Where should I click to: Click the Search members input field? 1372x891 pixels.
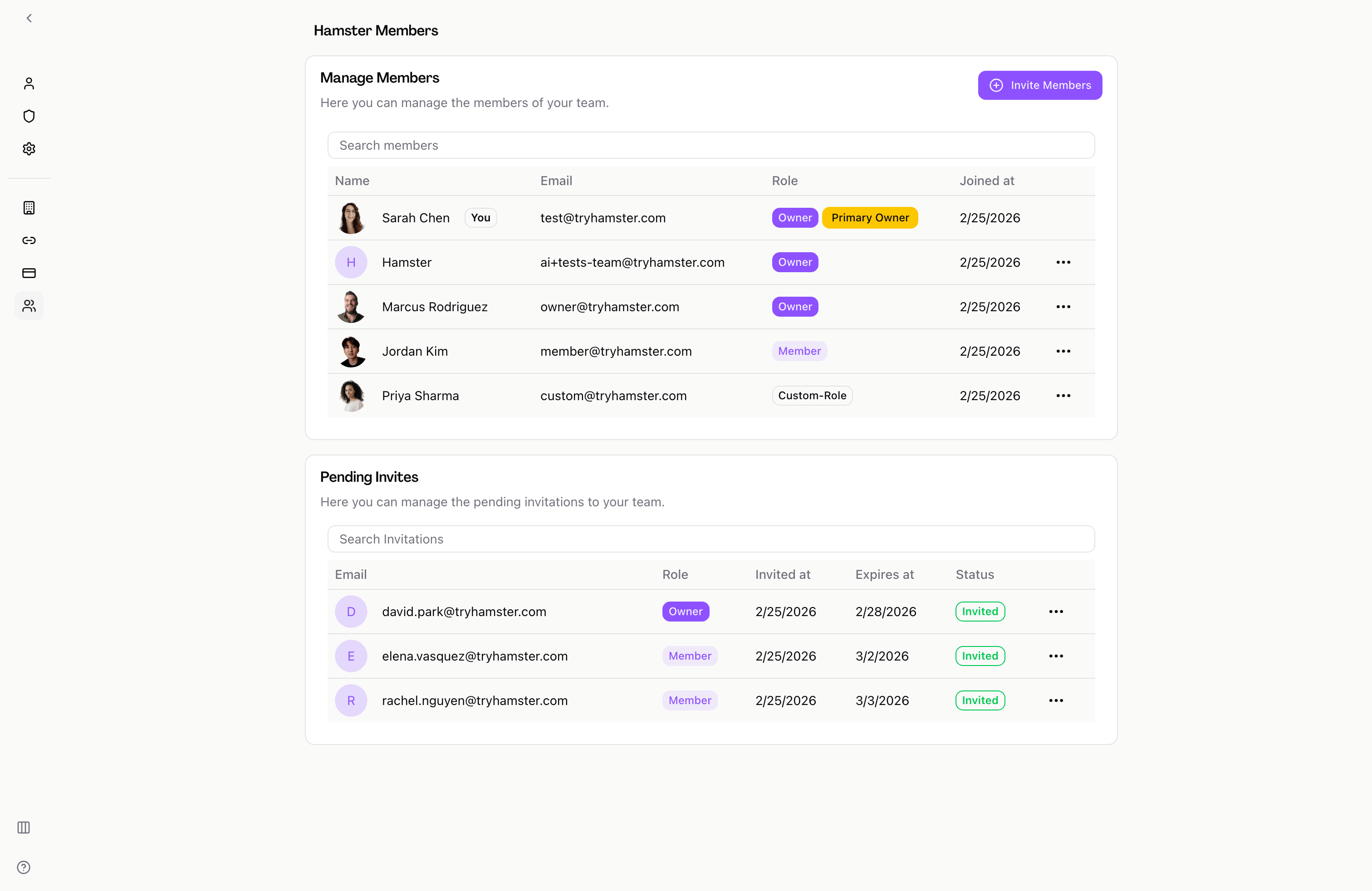tap(711, 145)
